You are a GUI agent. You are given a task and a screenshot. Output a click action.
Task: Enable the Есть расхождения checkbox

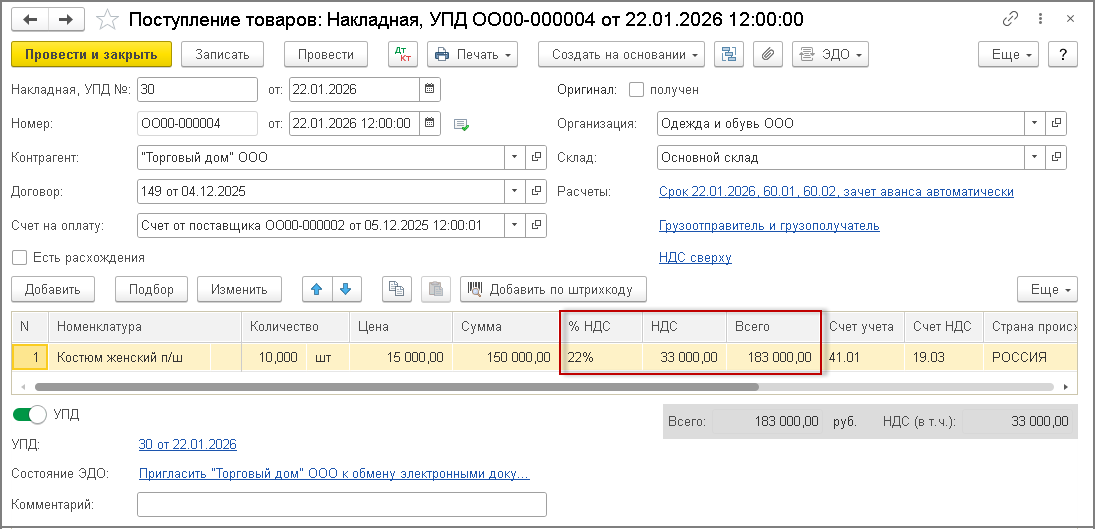coord(20,258)
